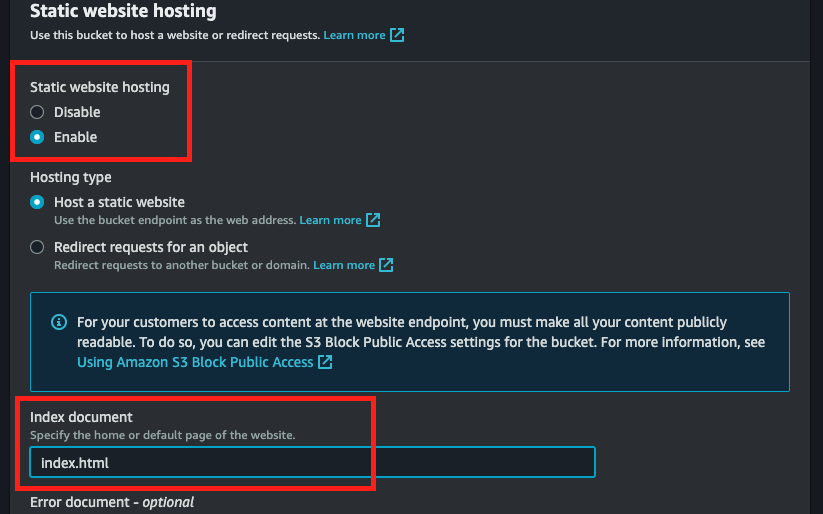Click the info icon in the public access notice
This screenshot has height=514, width=823.
pos(59,323)
